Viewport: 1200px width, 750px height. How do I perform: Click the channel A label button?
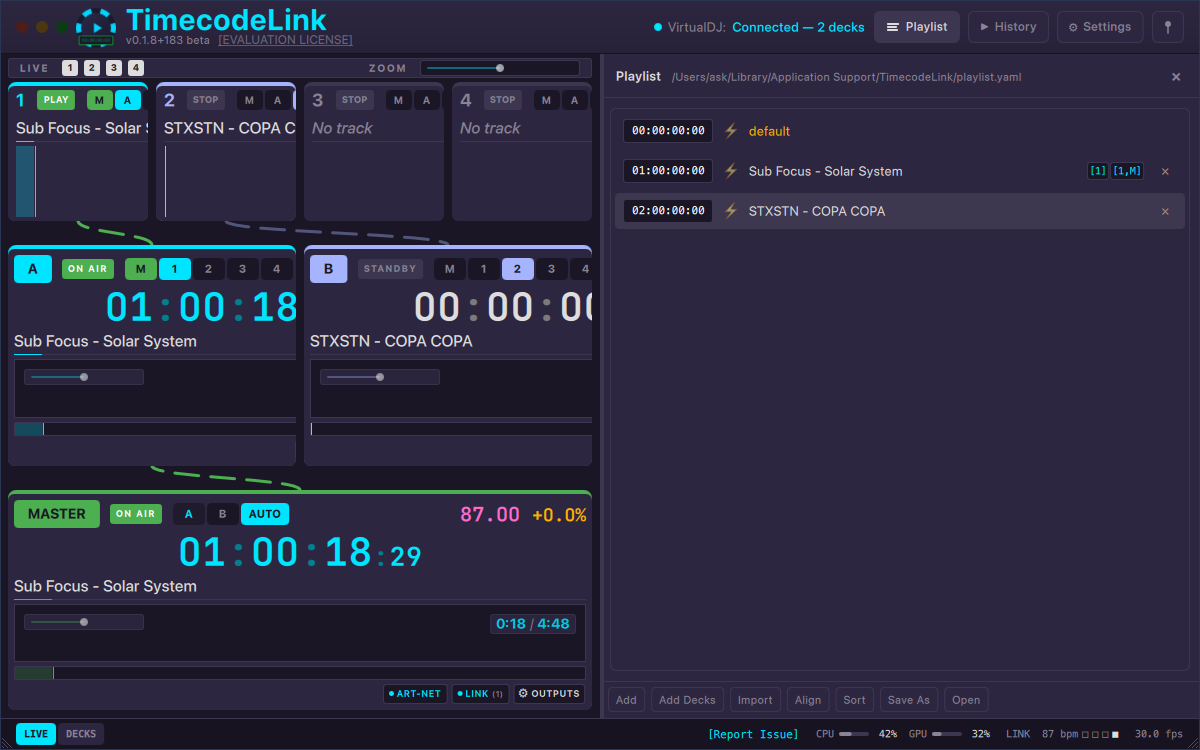tap(33, 269)
